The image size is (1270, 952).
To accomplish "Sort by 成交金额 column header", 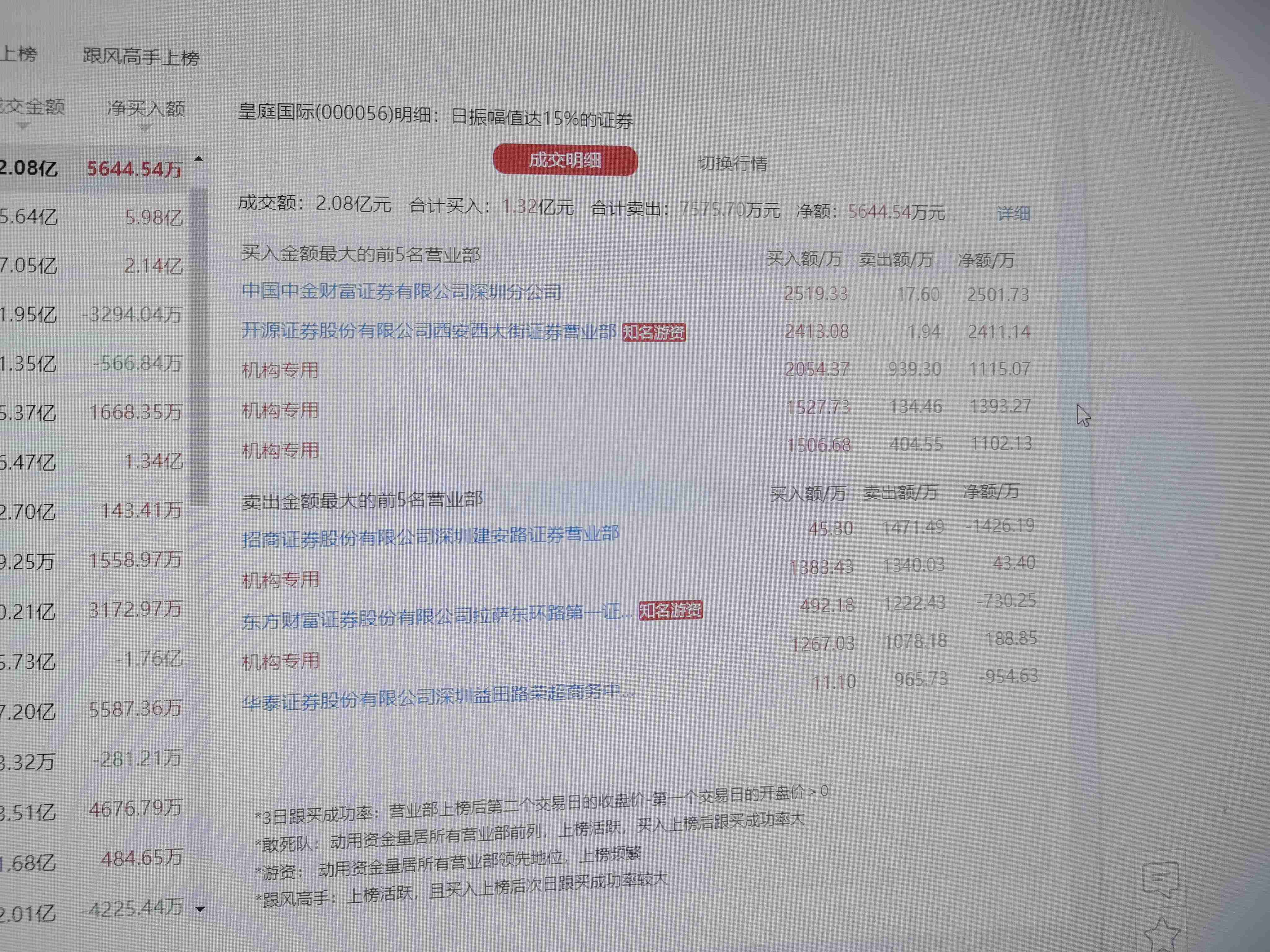I will [x=32, y=107].
